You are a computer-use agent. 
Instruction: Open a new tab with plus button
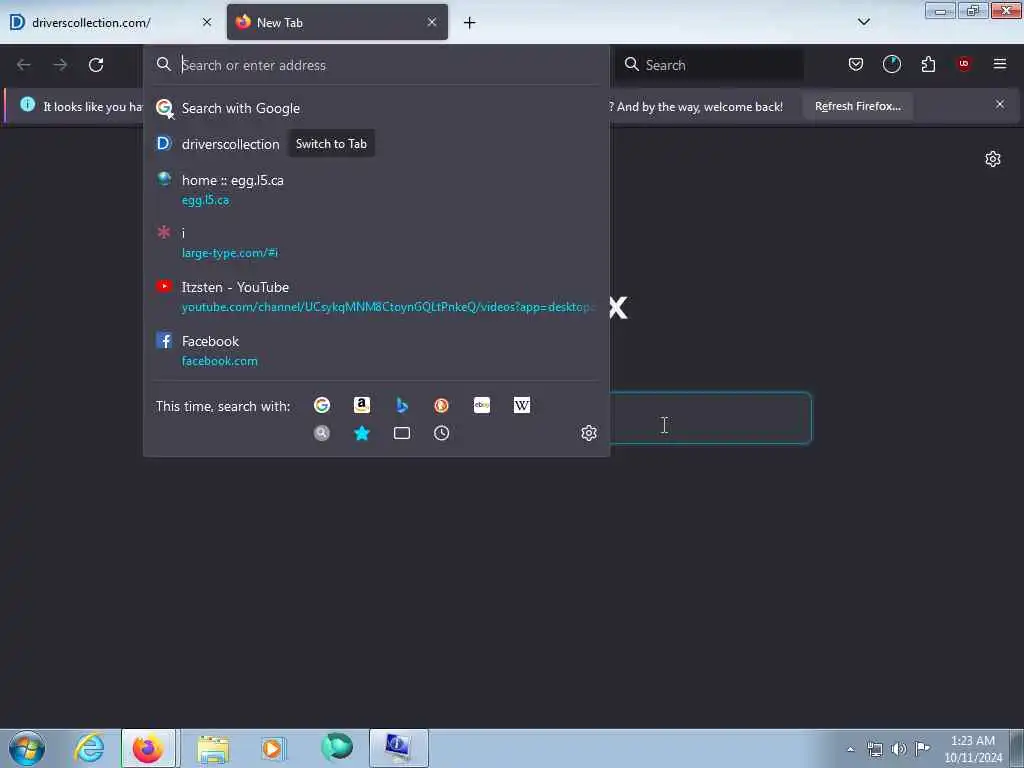tap(470, 23)
